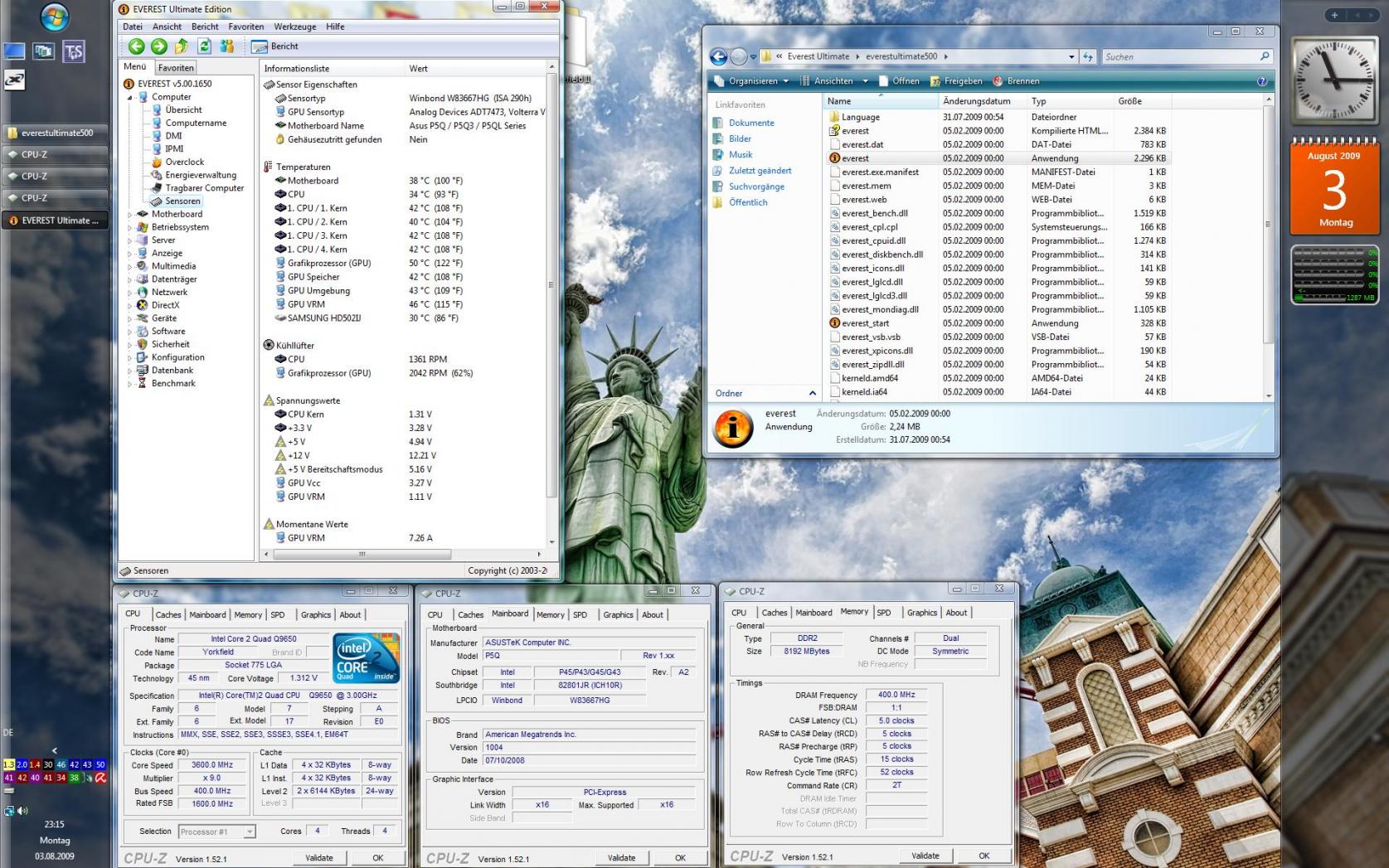Switch to the Favoriten tab in EVEREST
Image resolution: width=1389 pixels, height=868 pixels.
point(176,68)
